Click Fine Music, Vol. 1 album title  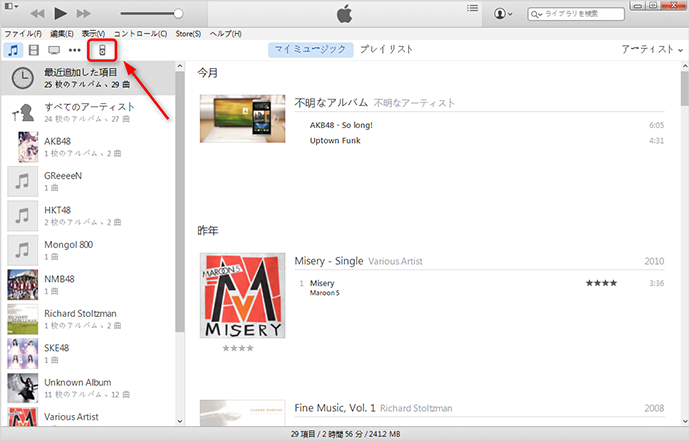pos(335,408)
